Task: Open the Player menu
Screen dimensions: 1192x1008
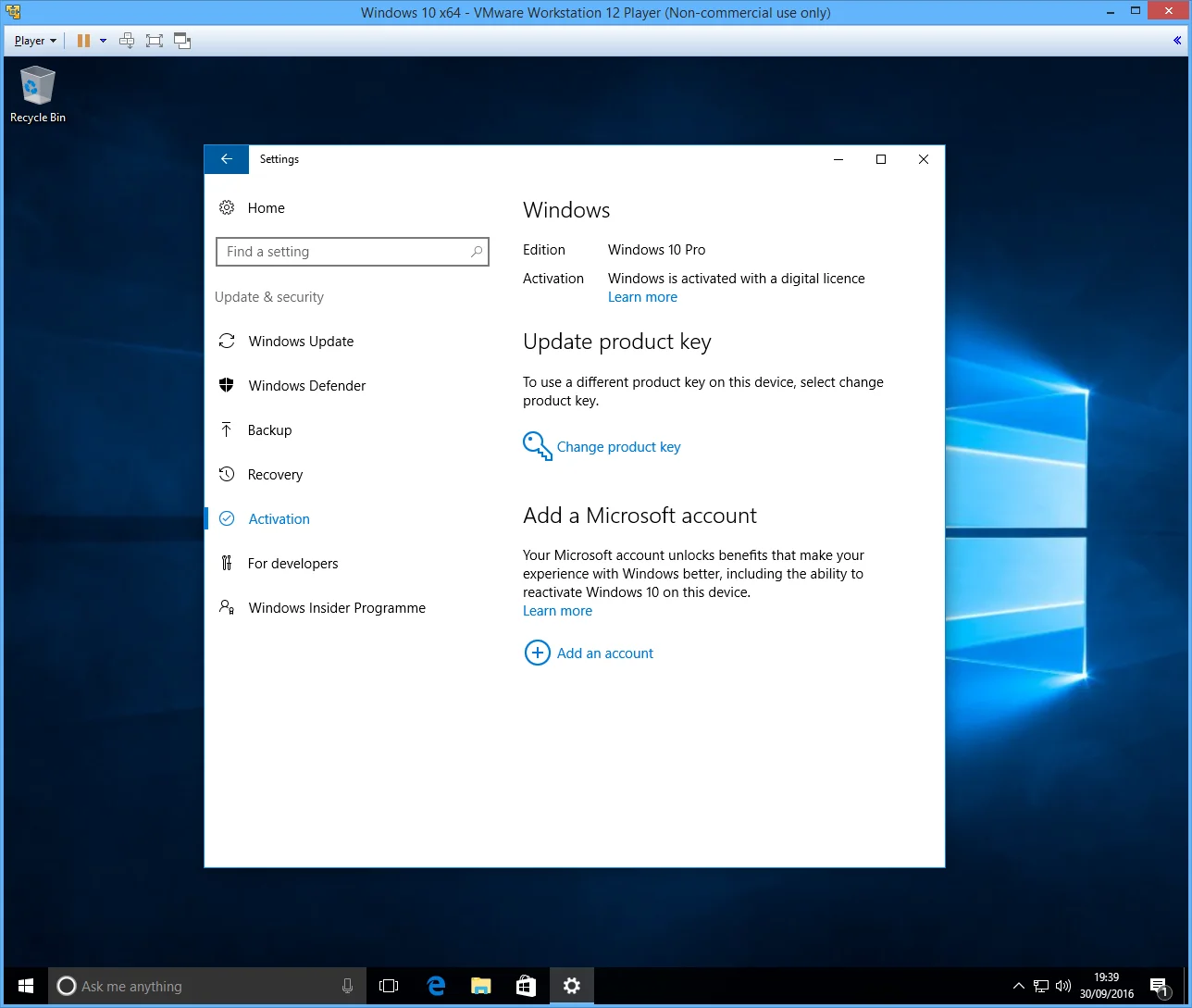Action: click(35, 41)
